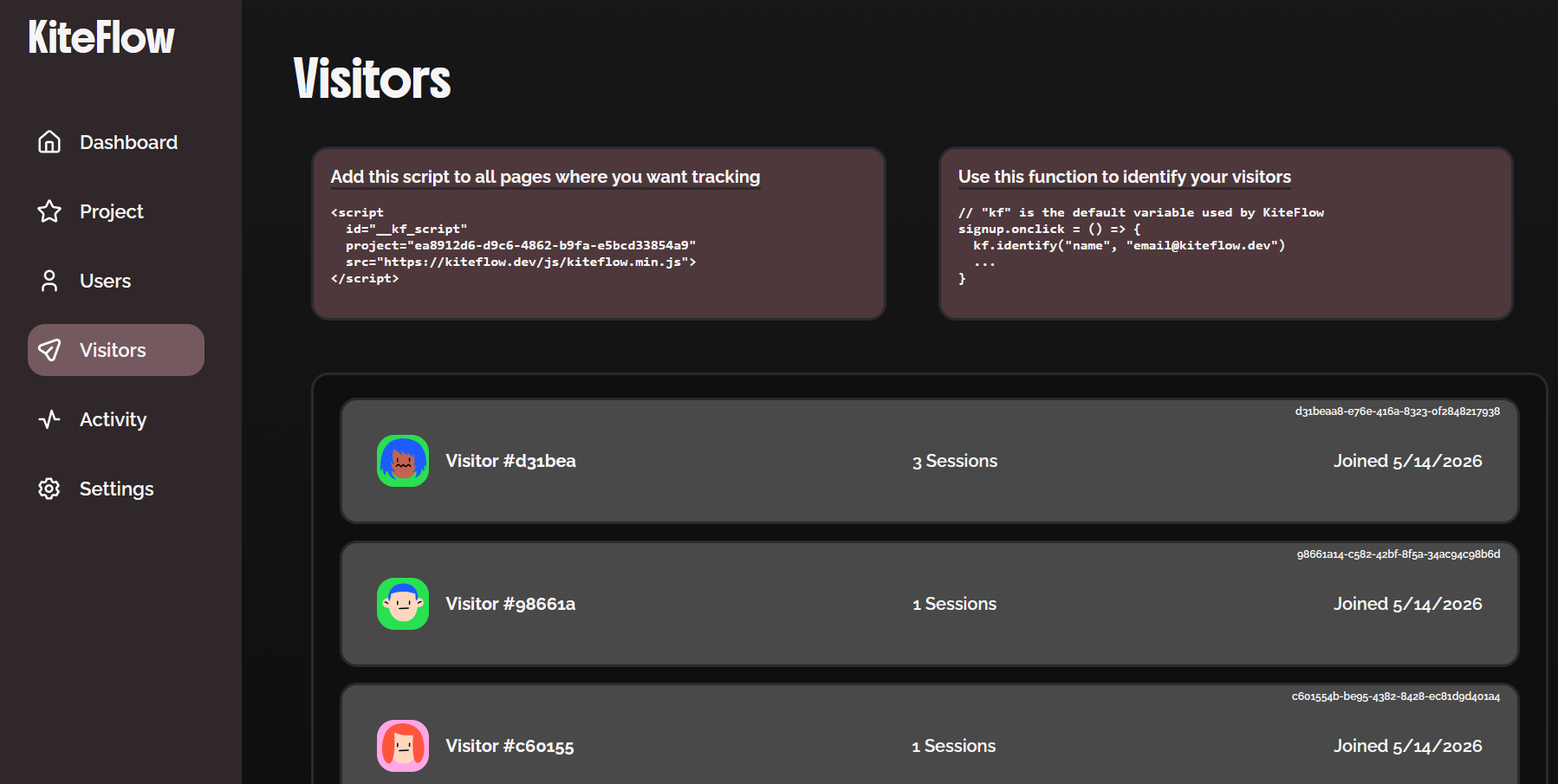
Task: Click Joined date for Visitor #d31bea
Action: (1408, 461)
